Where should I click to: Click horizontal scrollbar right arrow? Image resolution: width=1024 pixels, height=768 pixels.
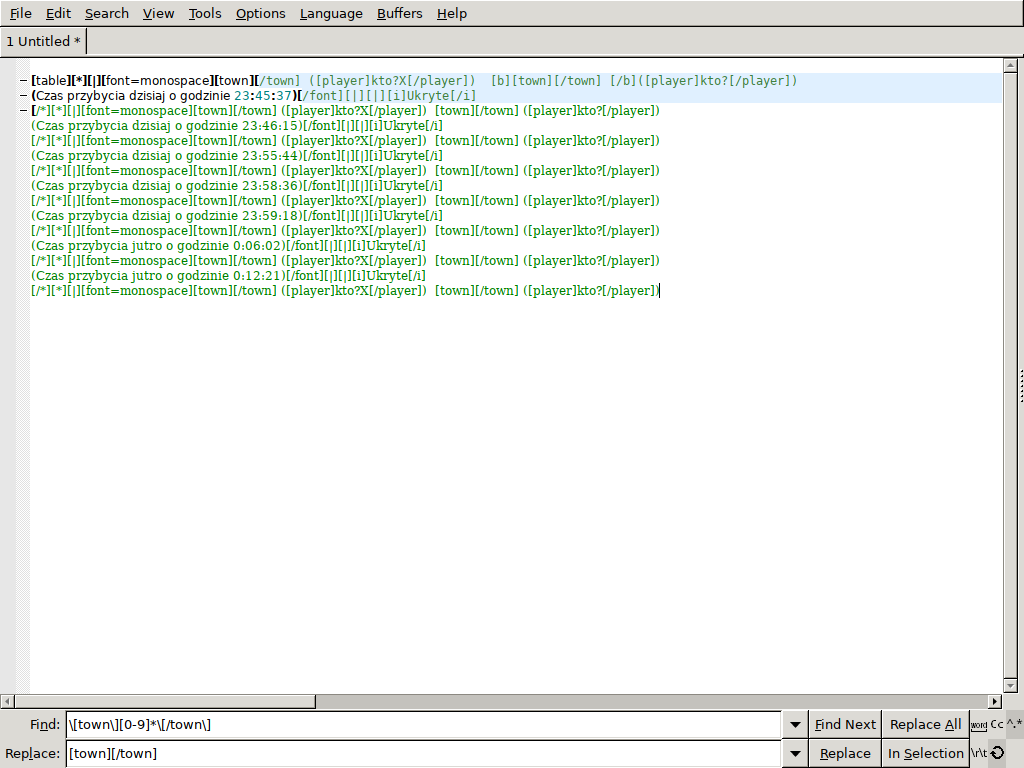click(x=995, y=701)
